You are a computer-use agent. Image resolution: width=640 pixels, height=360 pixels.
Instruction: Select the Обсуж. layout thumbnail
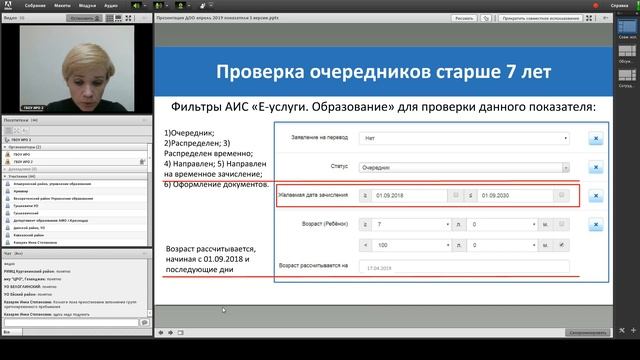click(627, 51)
